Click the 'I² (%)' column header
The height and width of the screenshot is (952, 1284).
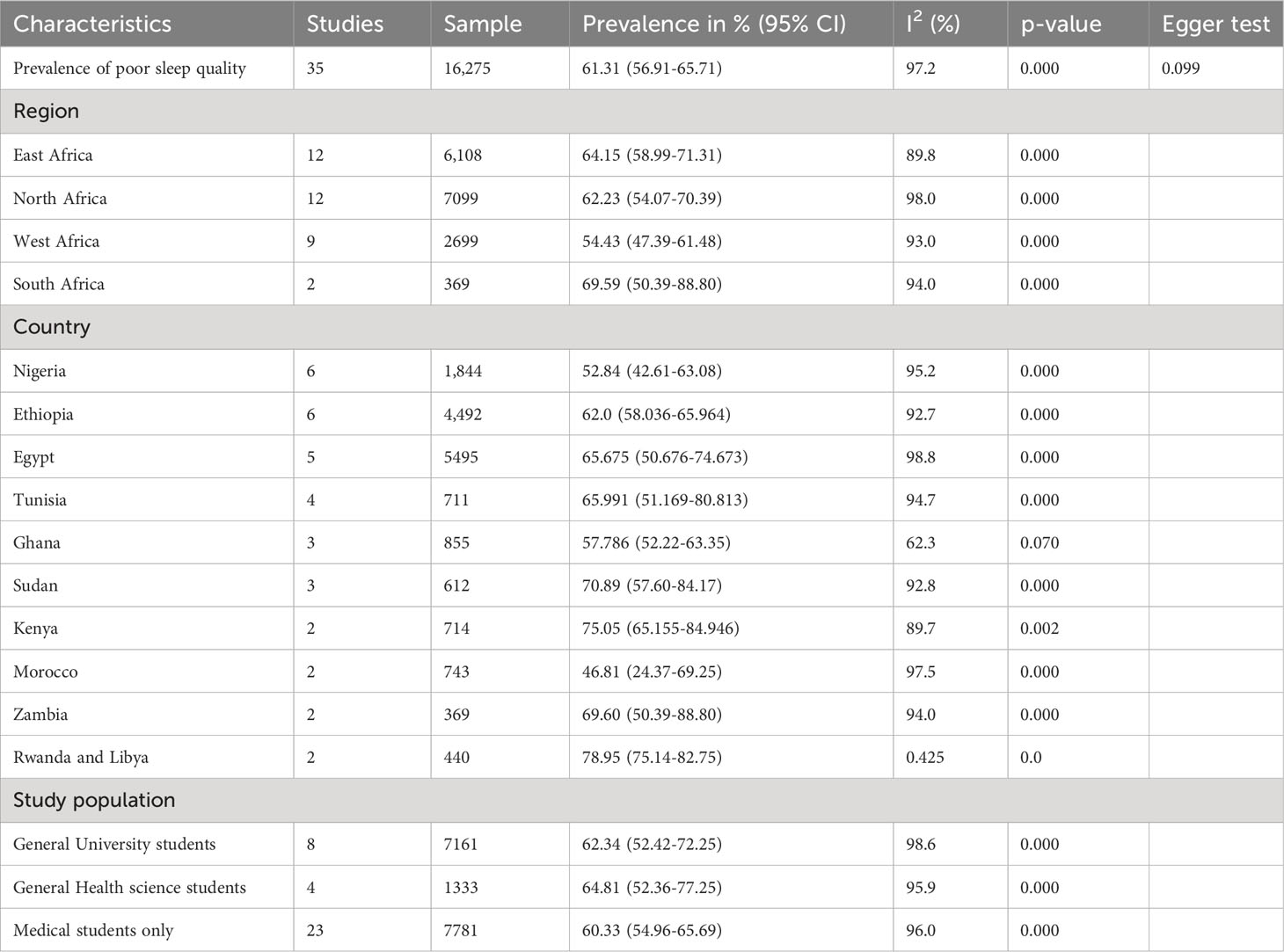pos(933,23)
